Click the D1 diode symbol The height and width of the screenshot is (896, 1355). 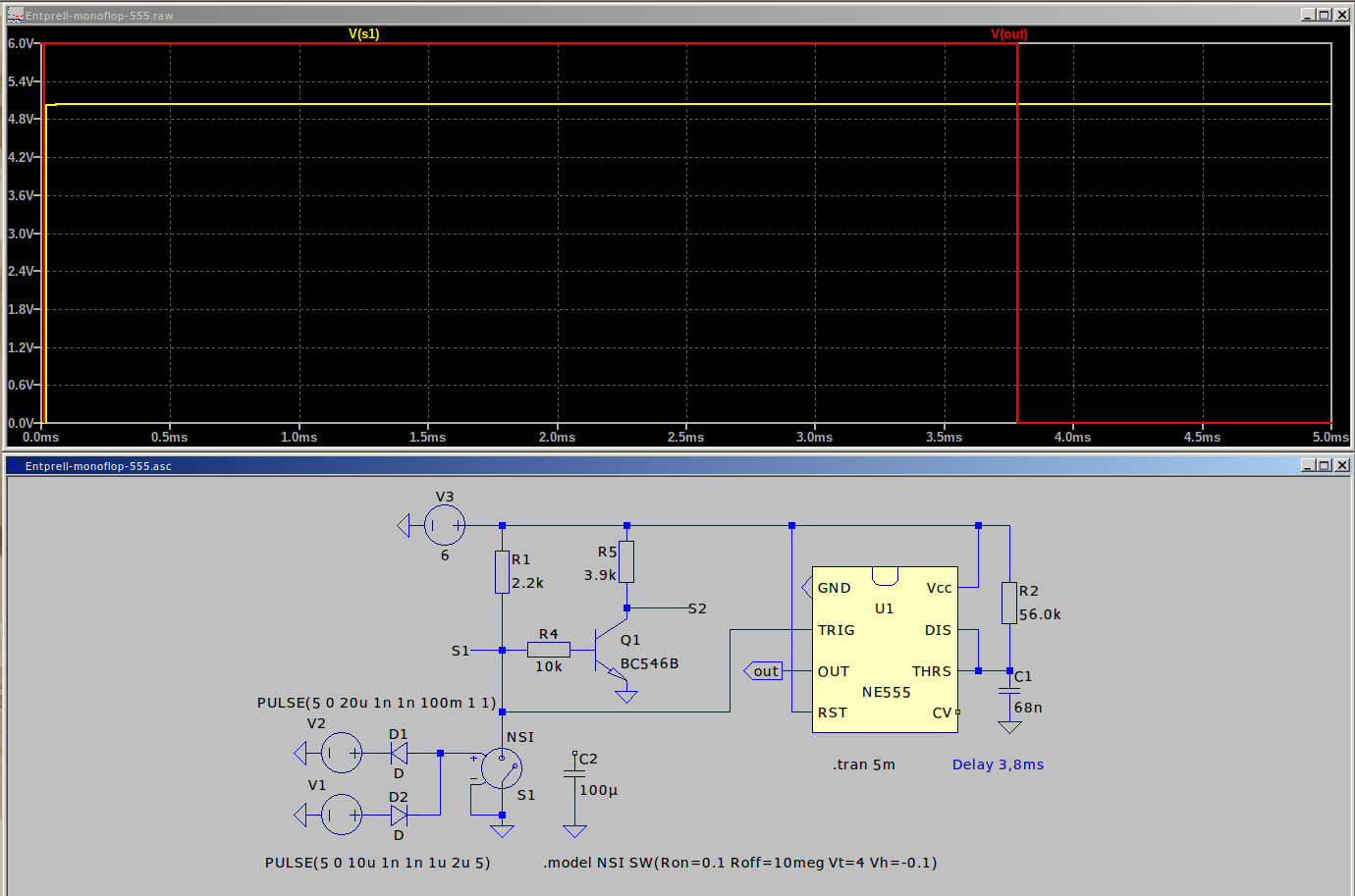coord(399,754)
